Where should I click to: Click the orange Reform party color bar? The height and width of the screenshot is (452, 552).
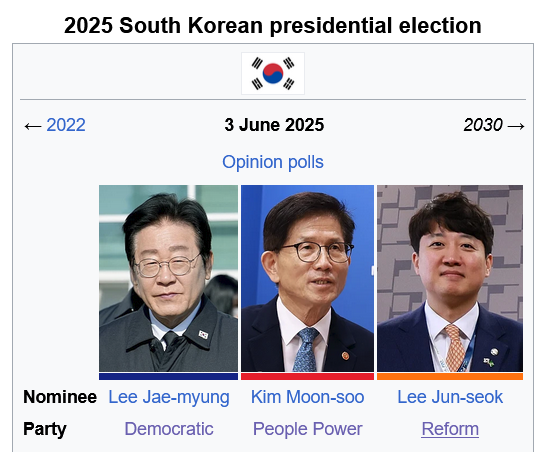450,376
